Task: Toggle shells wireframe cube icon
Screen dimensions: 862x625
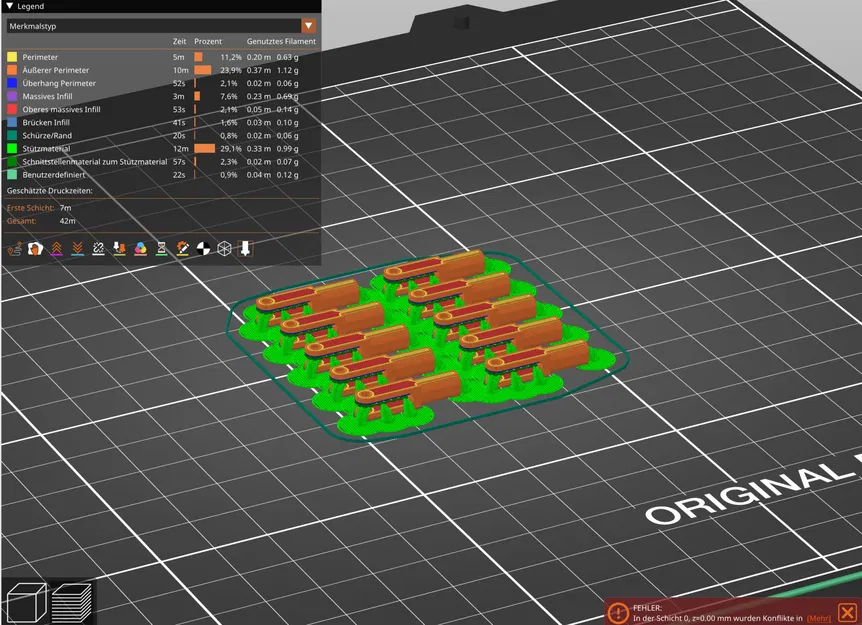Action: (224, 249)
